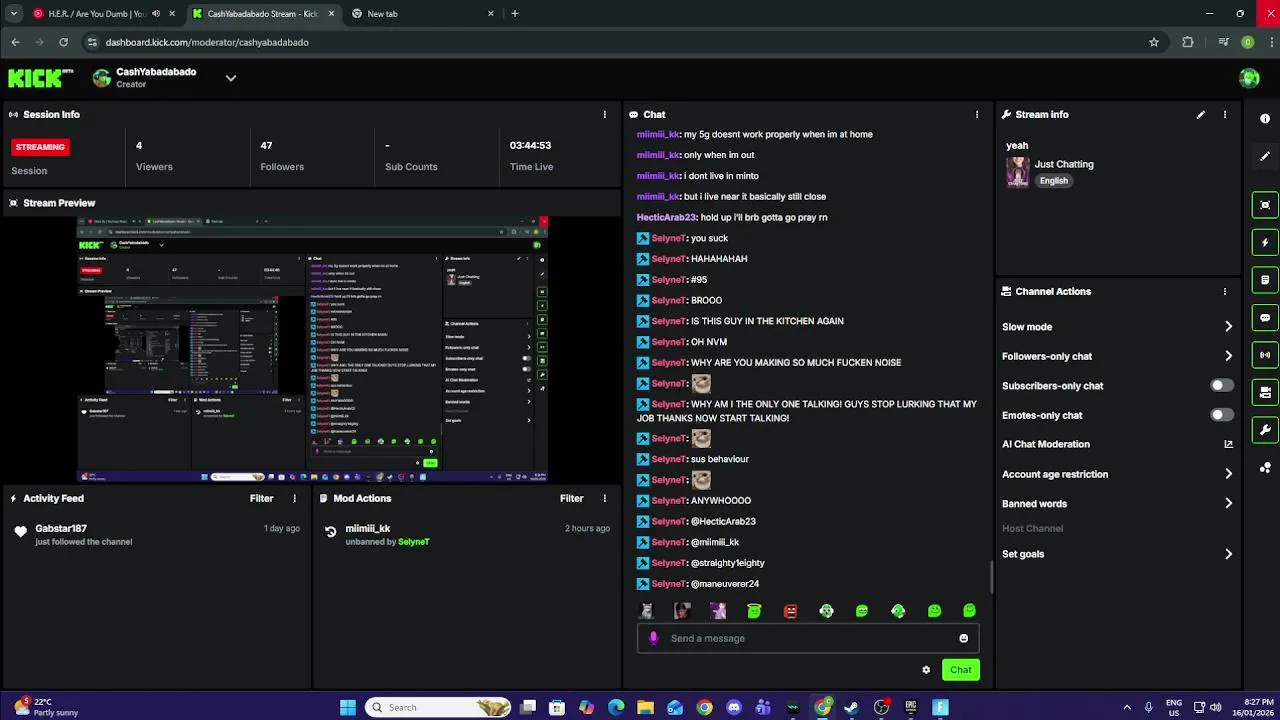Click the pencil icon in the right sidebar

(1265, 157)
